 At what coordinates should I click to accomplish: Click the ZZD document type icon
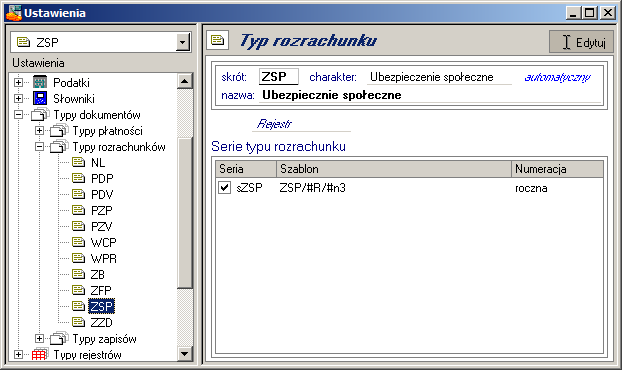pyautogui.click(x=79, y=322)
